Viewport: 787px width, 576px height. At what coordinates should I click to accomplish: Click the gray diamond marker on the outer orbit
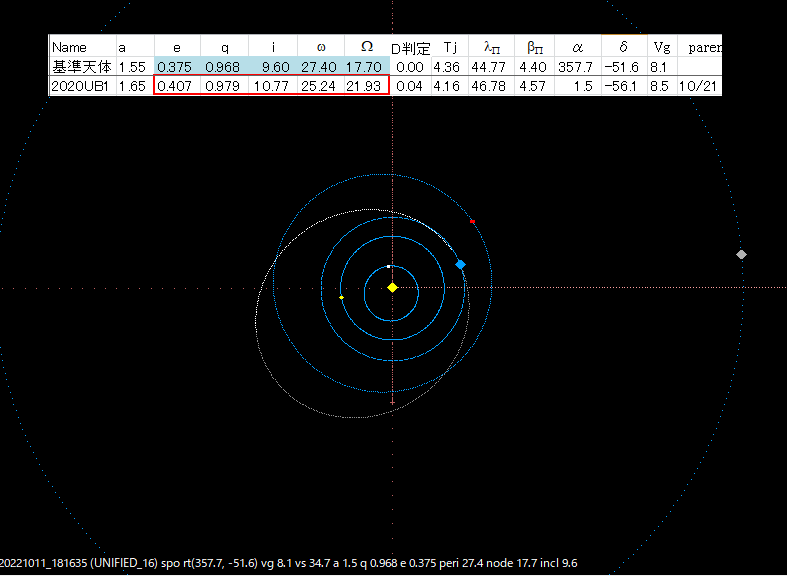coord(741,254)
